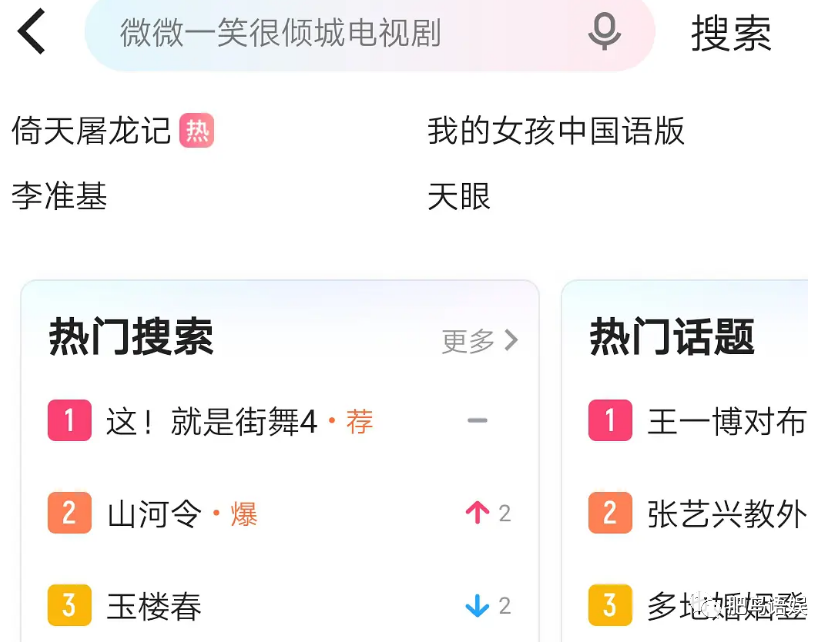The image size is (834, 642).
Task: Tap the microphone voice search icon
Action: pyautogui.click(x=604, y=32)
